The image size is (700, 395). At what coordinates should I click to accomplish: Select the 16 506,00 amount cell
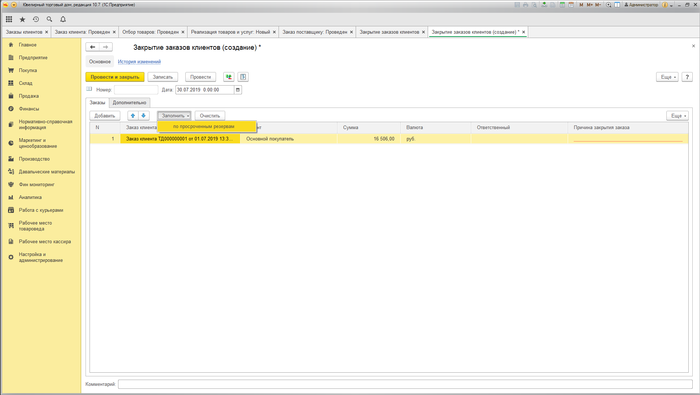[369, 139]
